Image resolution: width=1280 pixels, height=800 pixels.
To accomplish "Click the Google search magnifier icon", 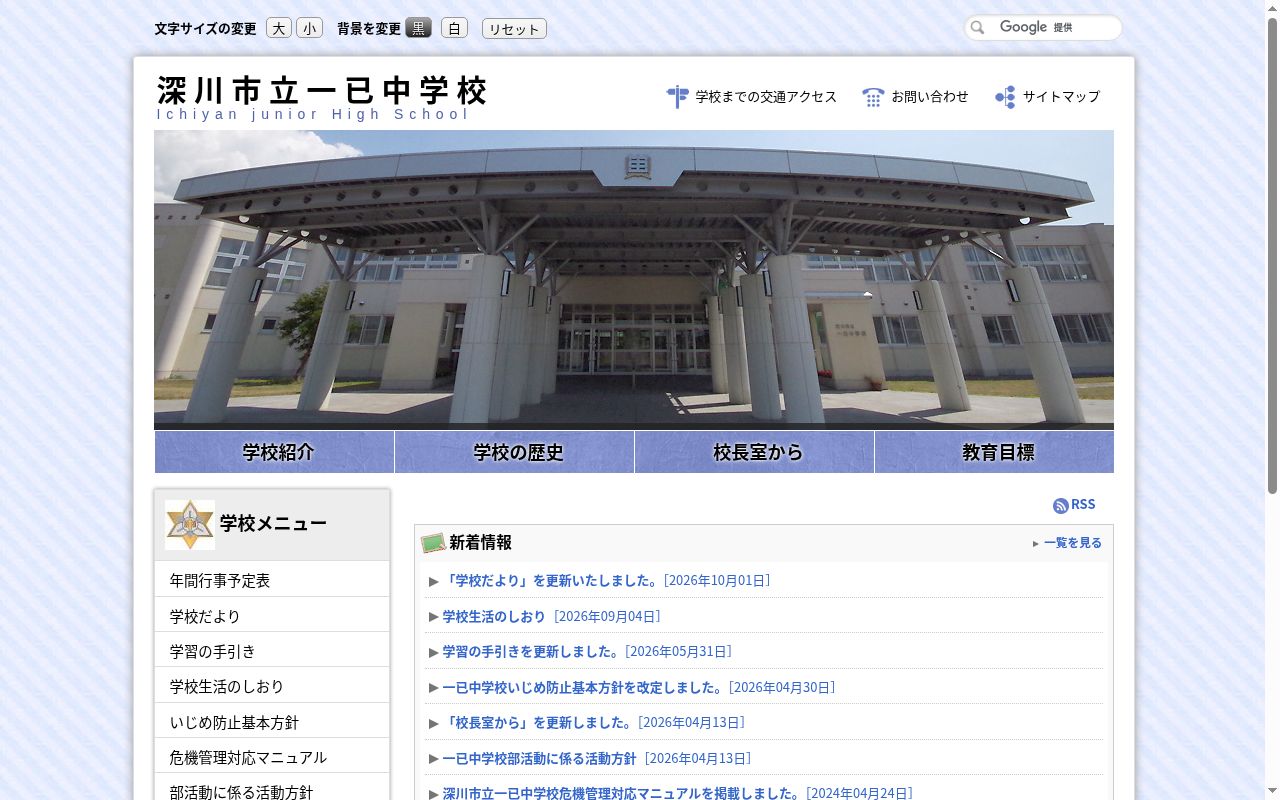I will coord(978,28).
